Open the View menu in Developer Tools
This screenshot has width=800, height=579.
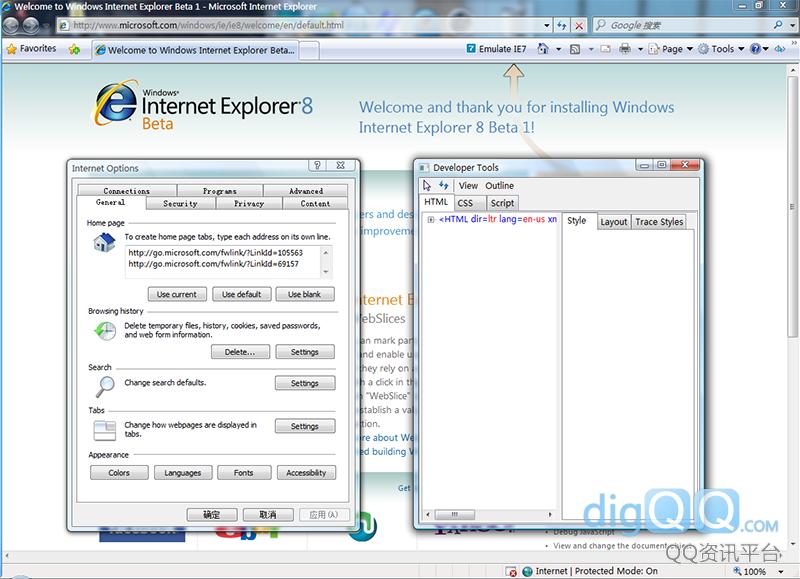click(x=468, y=186)
